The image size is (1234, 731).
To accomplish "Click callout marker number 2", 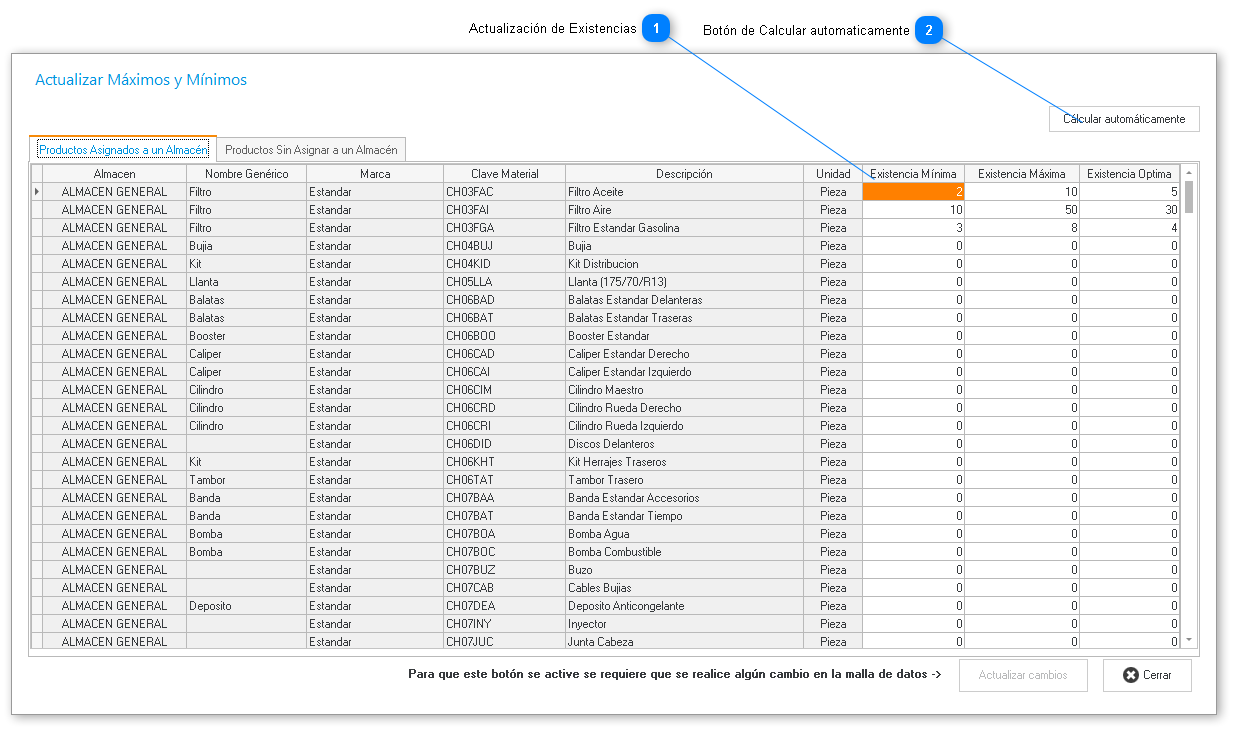I will (x=928, y=31).
